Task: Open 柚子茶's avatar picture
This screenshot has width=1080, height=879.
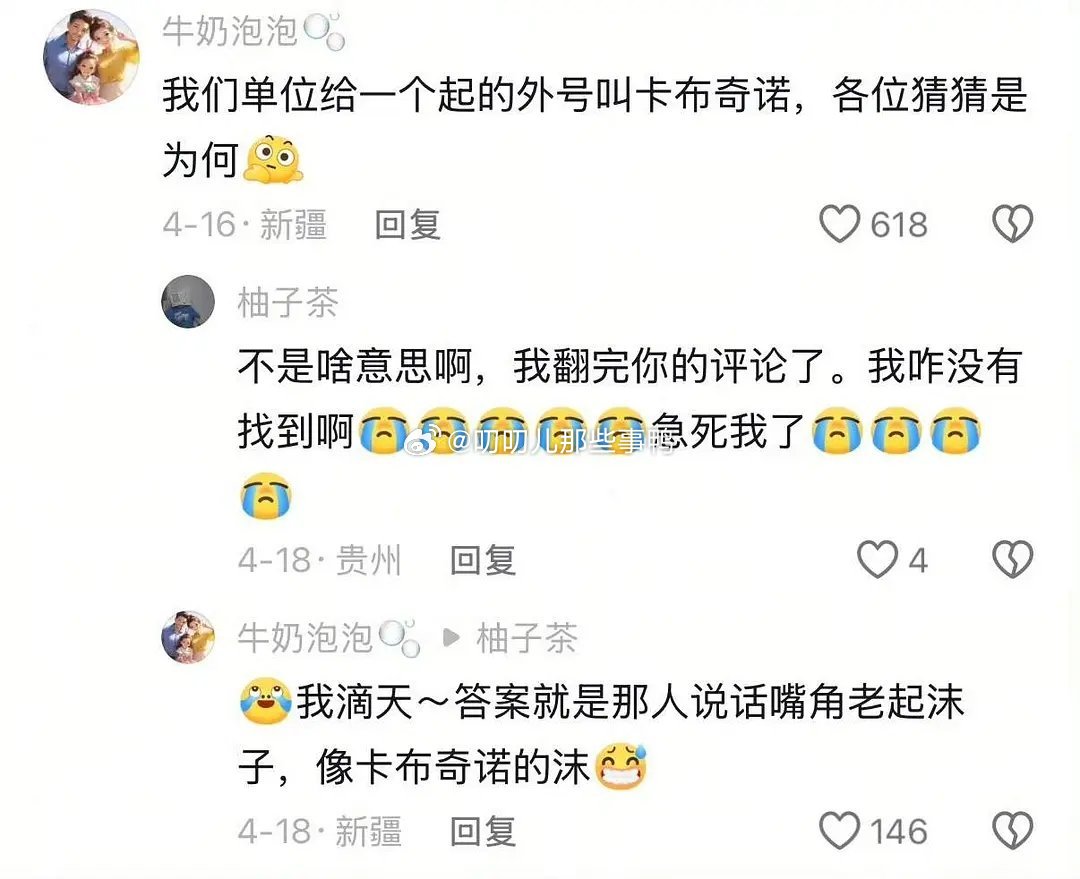Action: [x=188, y=302]
